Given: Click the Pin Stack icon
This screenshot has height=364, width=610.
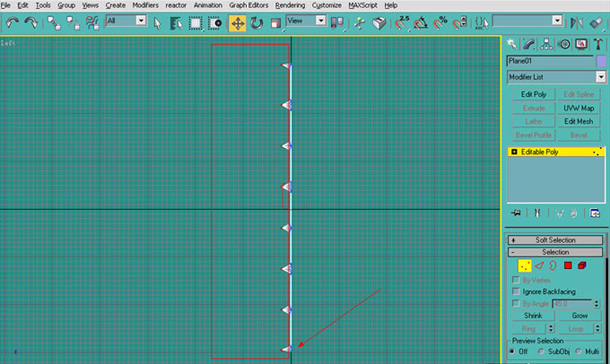Looking at the screenshot, I should pyautogui.click(x=516, y=213).
